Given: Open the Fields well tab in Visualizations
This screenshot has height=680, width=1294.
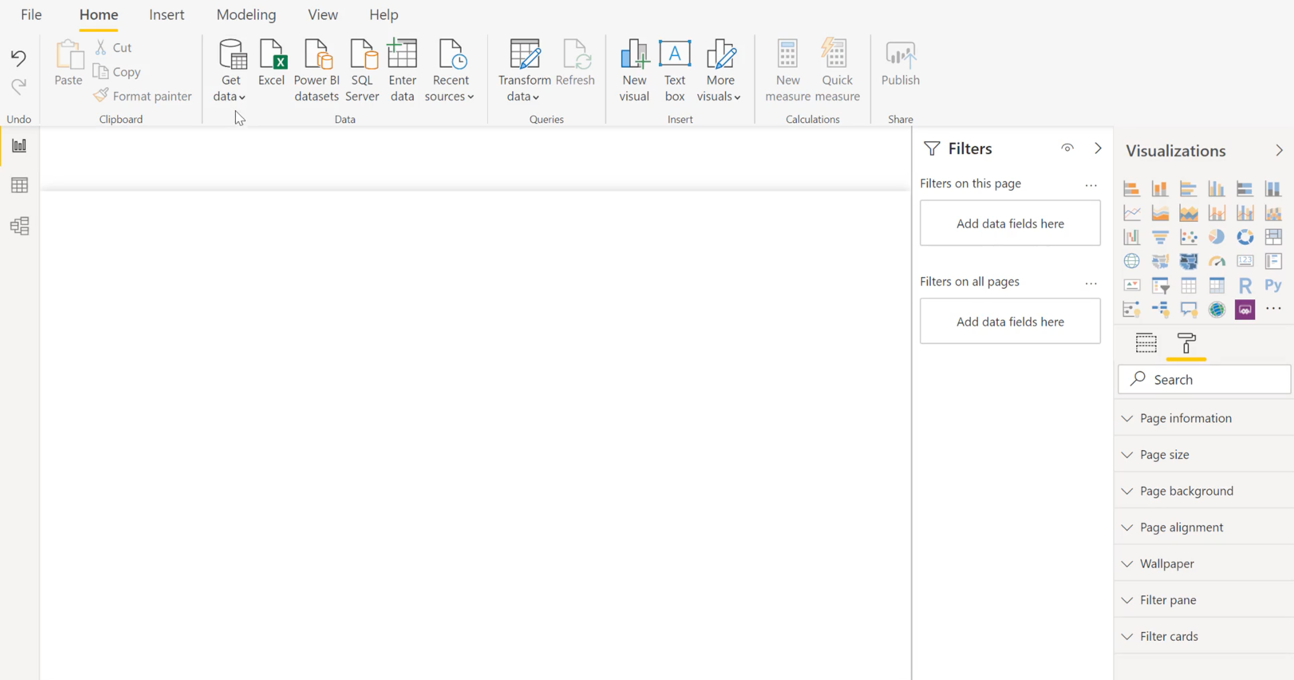Looking at the screenshot, I should [1146, 343].
